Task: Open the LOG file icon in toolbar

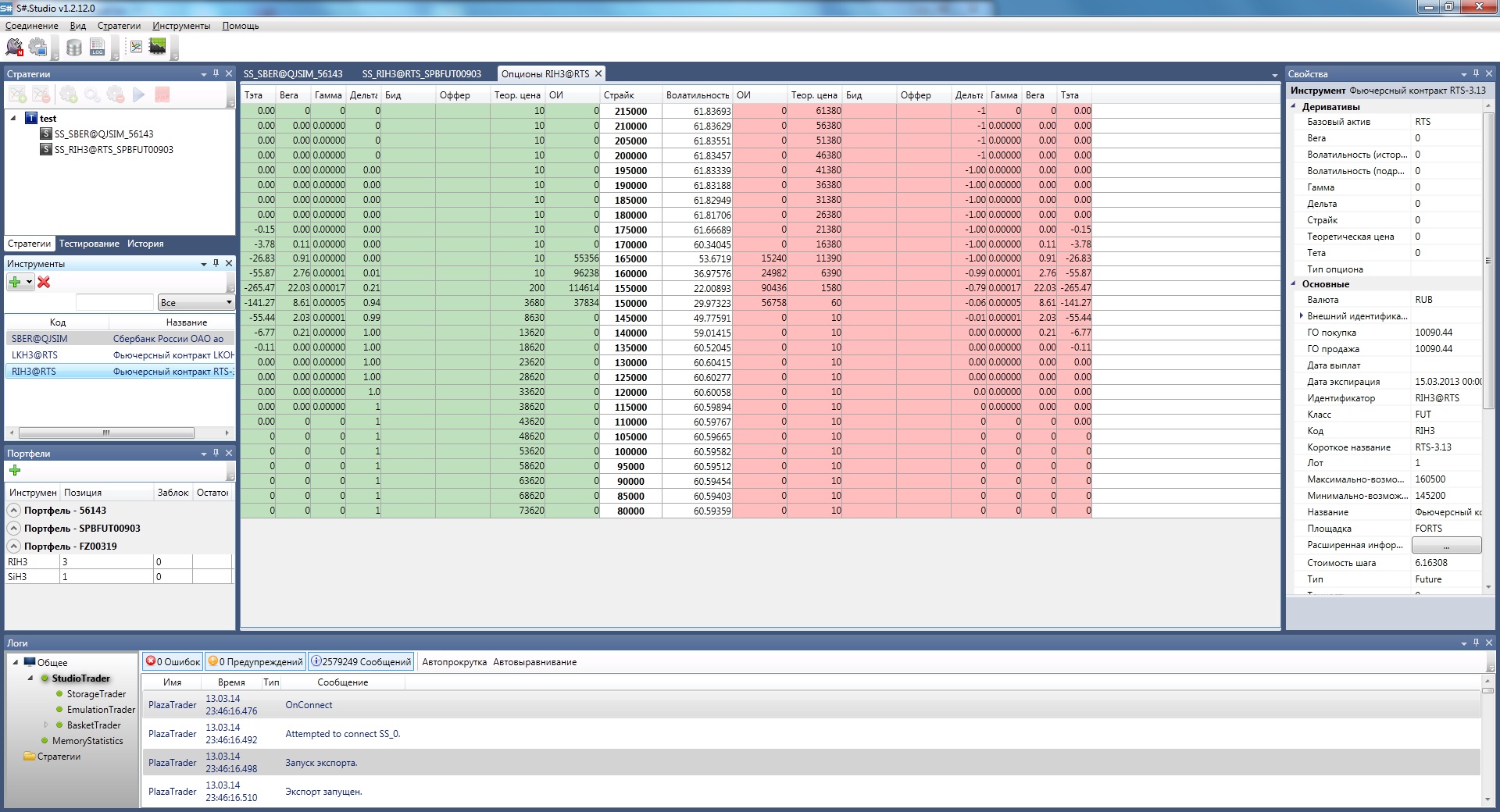Action: tap(98, 48)
